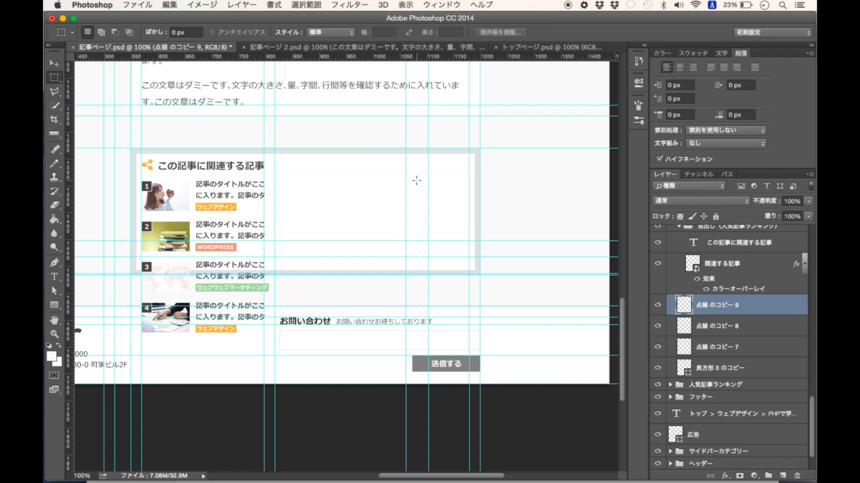Hide the 関連する記事 layer
Screen dimensions: 860x483
(658, 263)
